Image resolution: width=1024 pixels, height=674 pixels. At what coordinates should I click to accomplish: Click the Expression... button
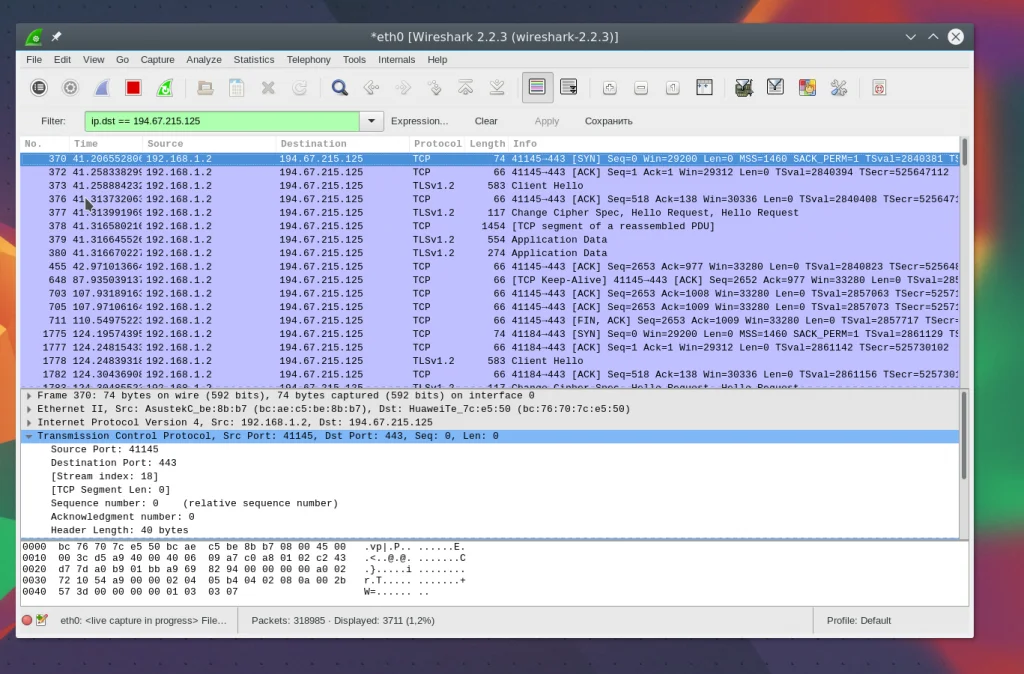pyautogui.click(x=419, y=121)
